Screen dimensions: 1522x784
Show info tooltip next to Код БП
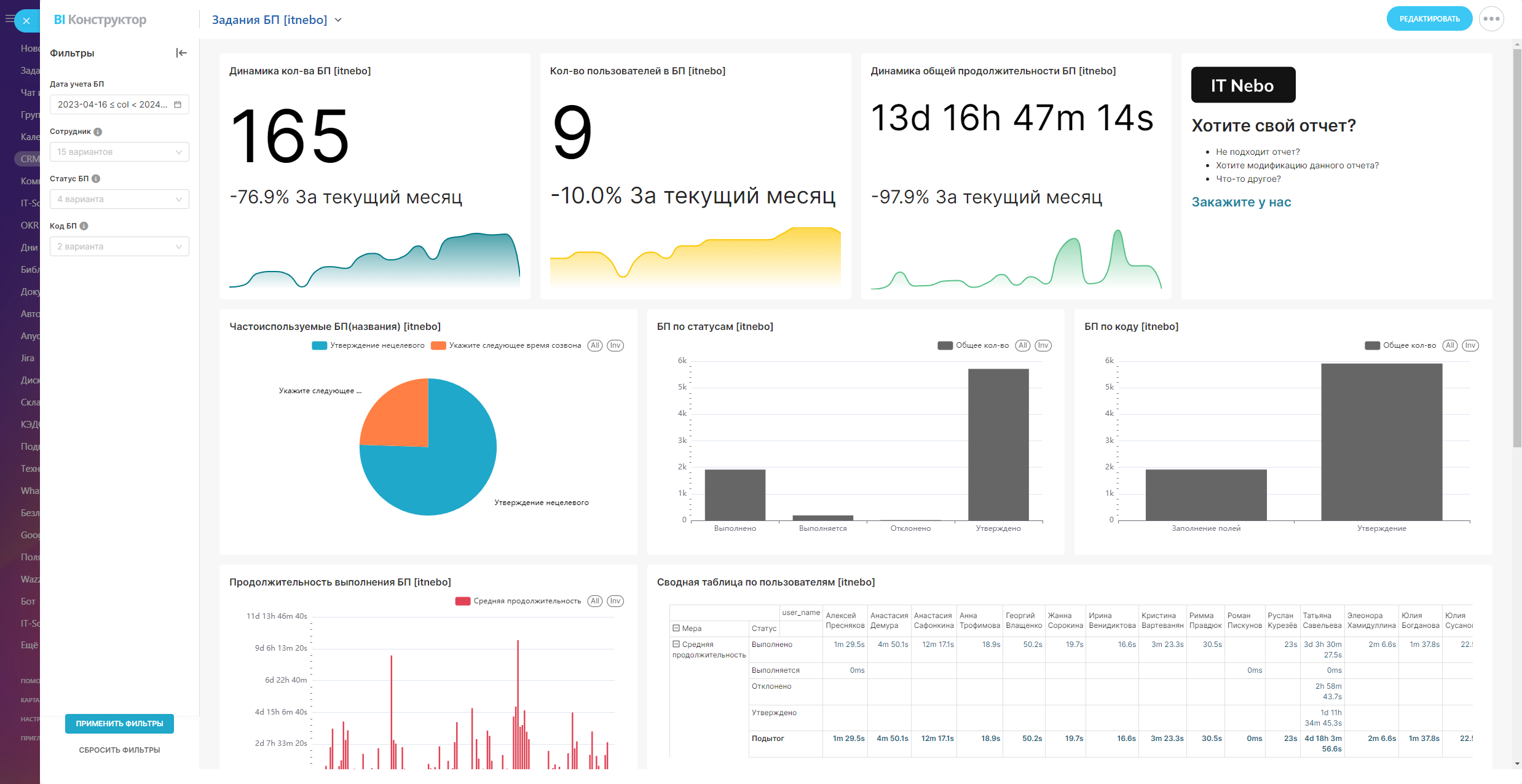(x=84, y=226)
